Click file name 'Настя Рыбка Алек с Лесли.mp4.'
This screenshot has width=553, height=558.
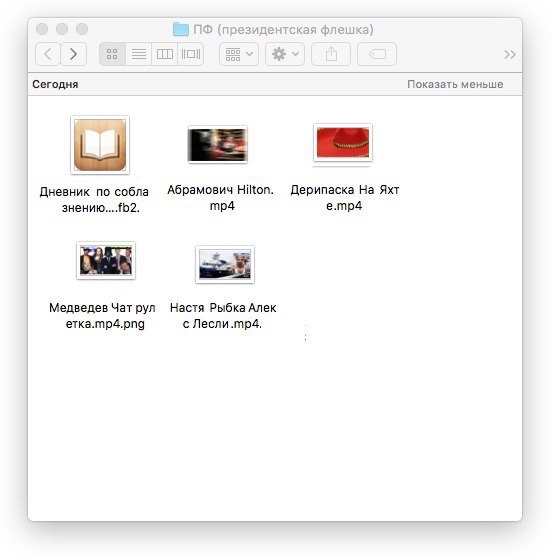tap(223, 316)
